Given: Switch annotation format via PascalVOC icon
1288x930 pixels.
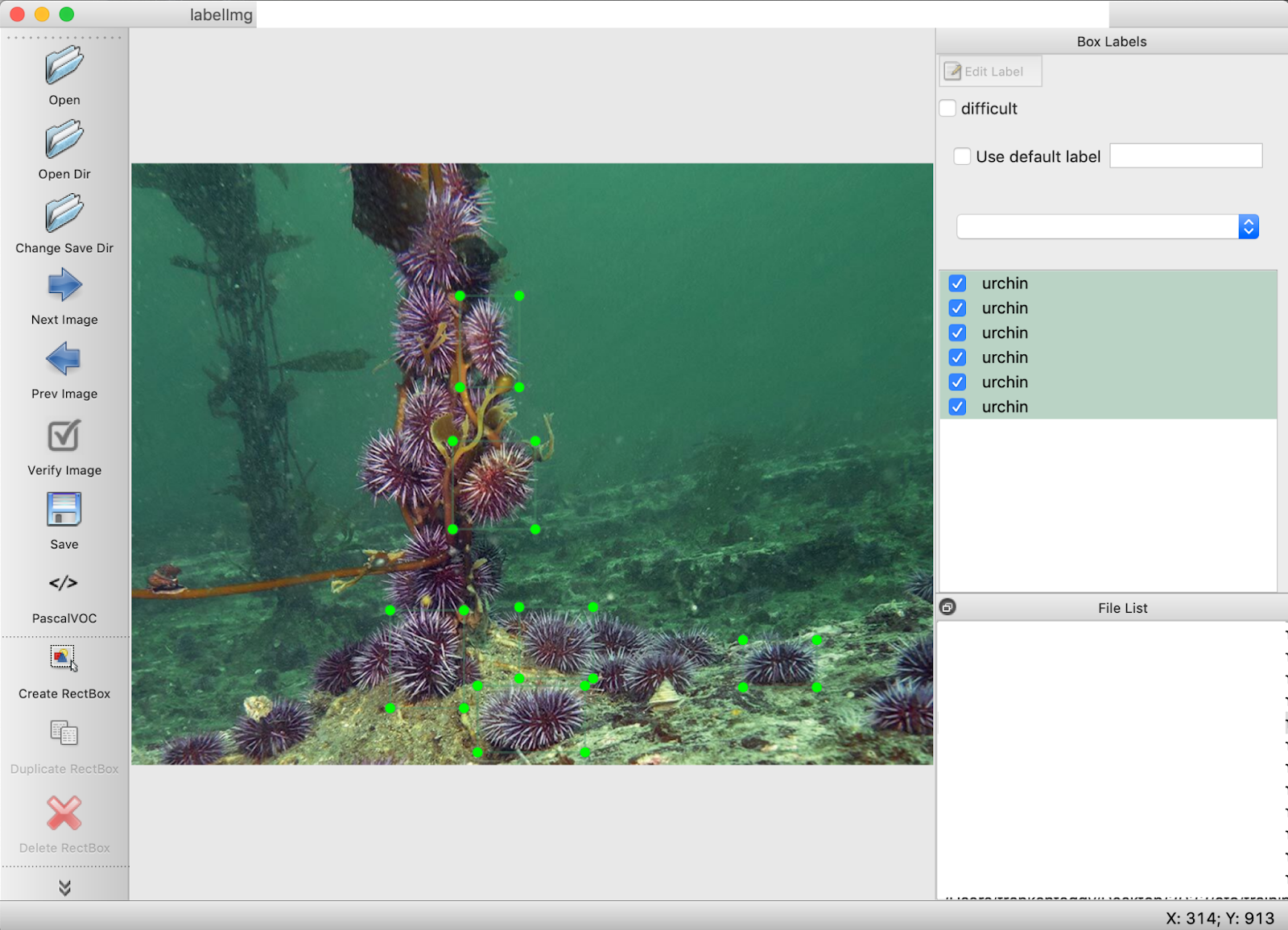Looking at the screenshot, I should pyautogui.click(x=64, y=584).
